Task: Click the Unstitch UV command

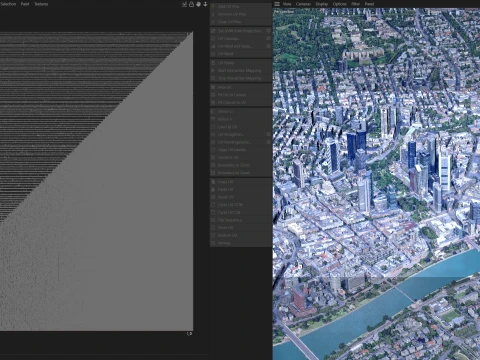Action: 241,157
